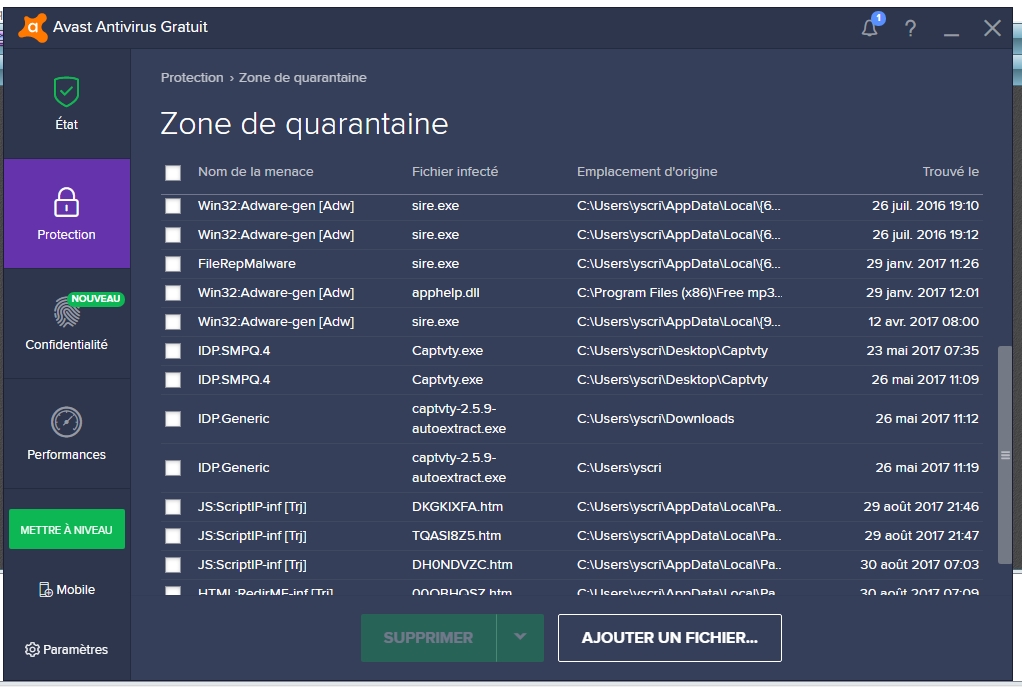Click the Supprimer button
1022x687 pixels.
pos(429,637)
